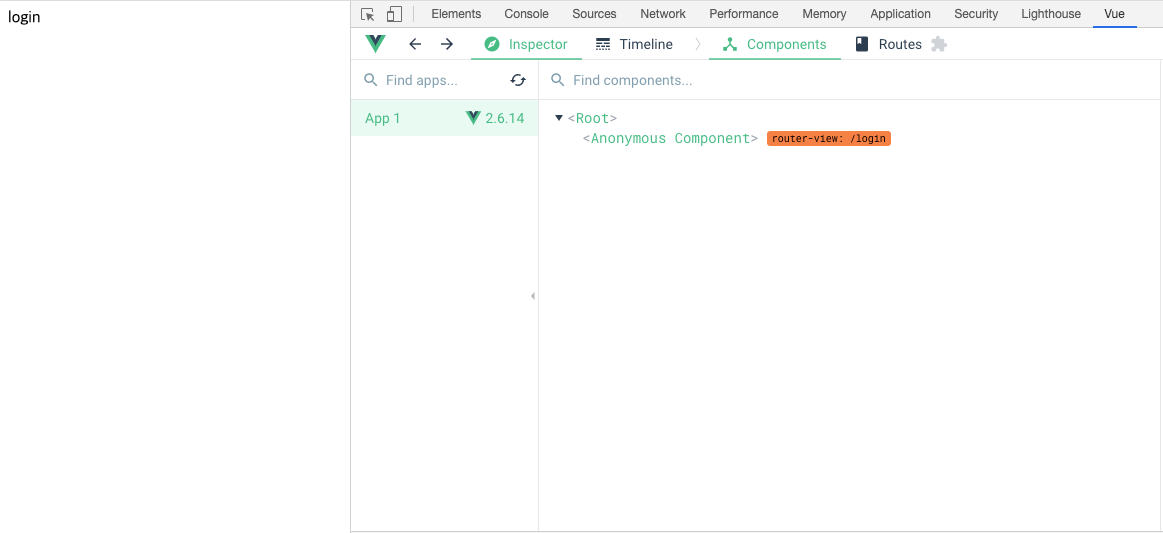This screenshot has width=1163, height=533.
Task: Click the inspect element cursor icon
Action: [x=367, y=14]
